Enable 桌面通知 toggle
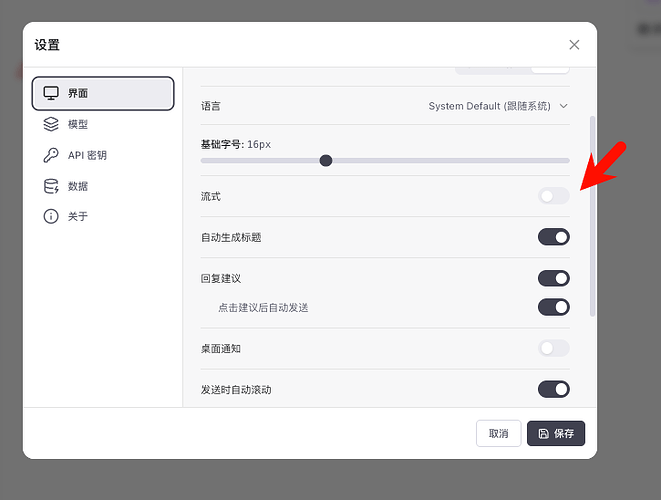661x500 pixels. (x=554, y=348)
